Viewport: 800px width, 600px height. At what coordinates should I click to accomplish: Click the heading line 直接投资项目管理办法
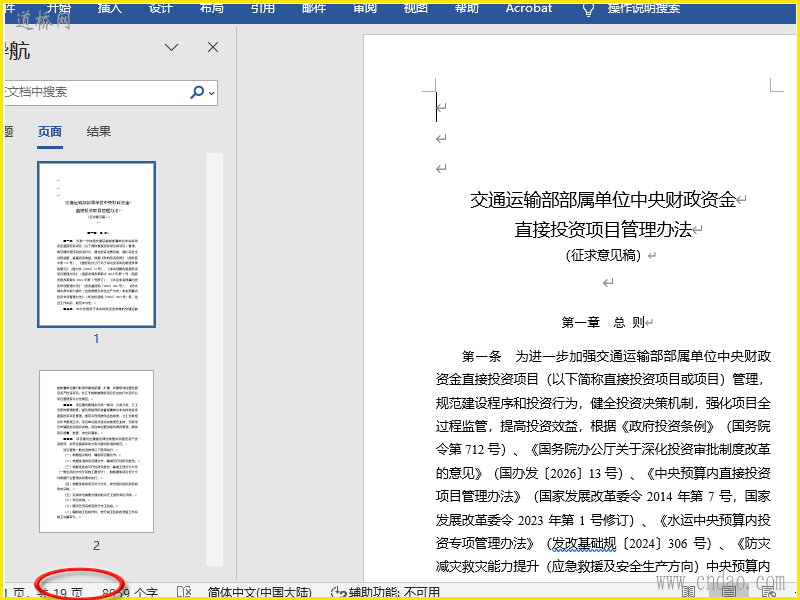pos(603,230)
